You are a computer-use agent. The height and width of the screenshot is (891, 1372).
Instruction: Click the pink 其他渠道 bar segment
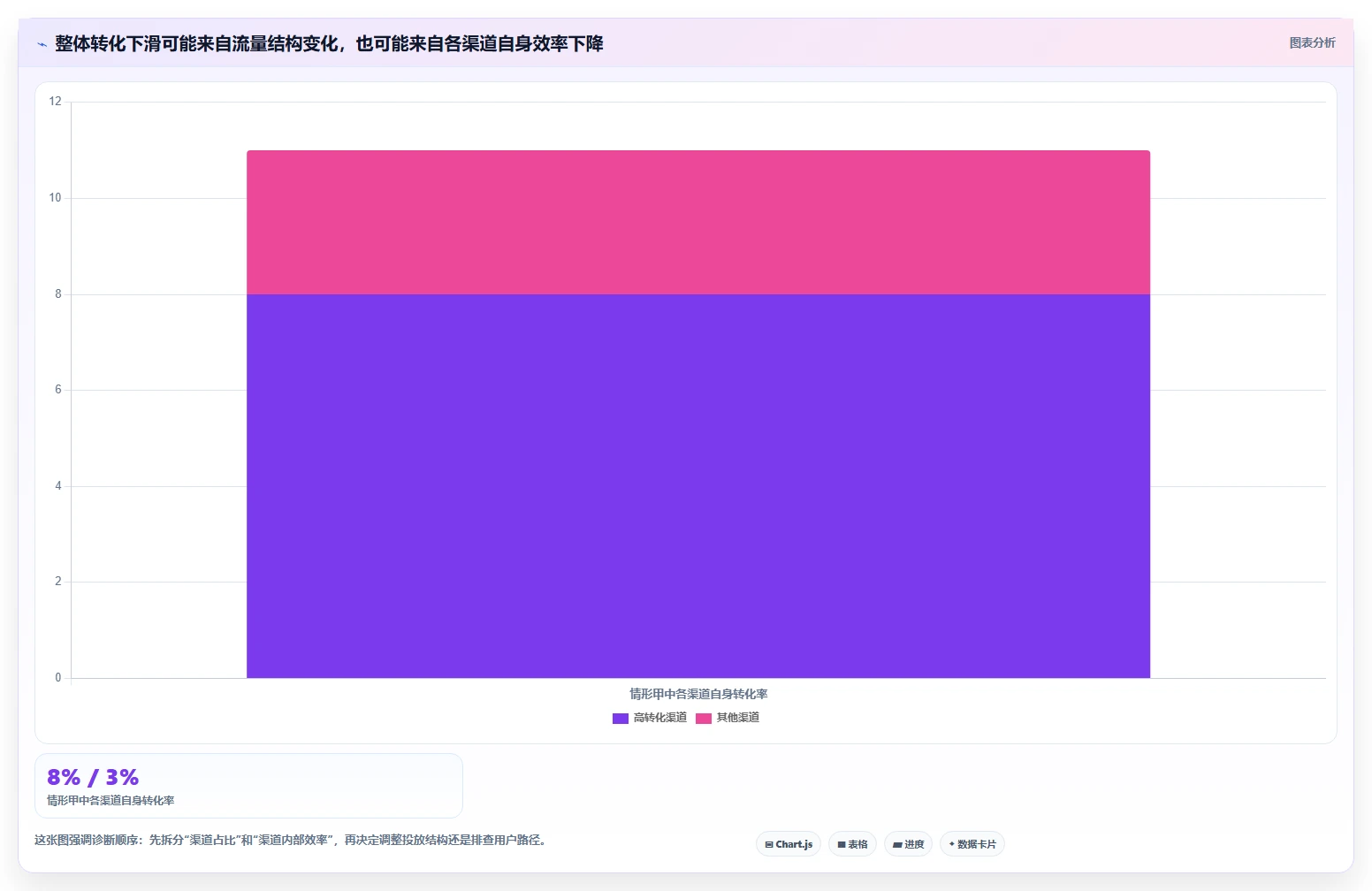pyautogui.click(x=698, y=223)
